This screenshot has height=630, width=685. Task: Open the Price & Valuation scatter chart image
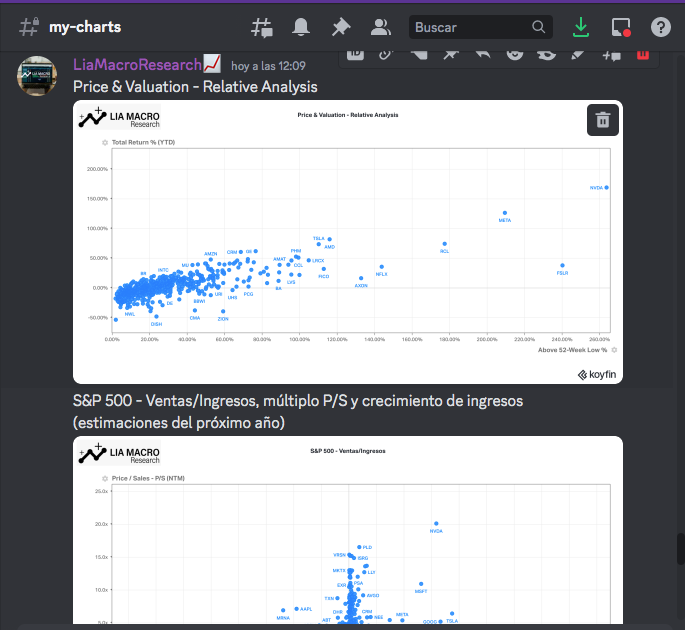point(348,242)
